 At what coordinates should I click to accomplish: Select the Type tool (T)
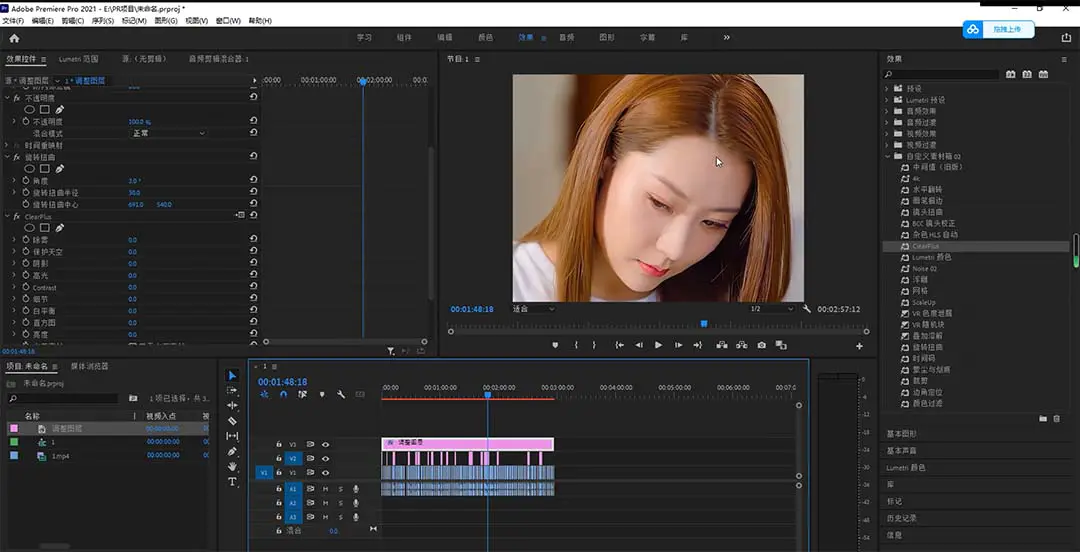[233, 482]
